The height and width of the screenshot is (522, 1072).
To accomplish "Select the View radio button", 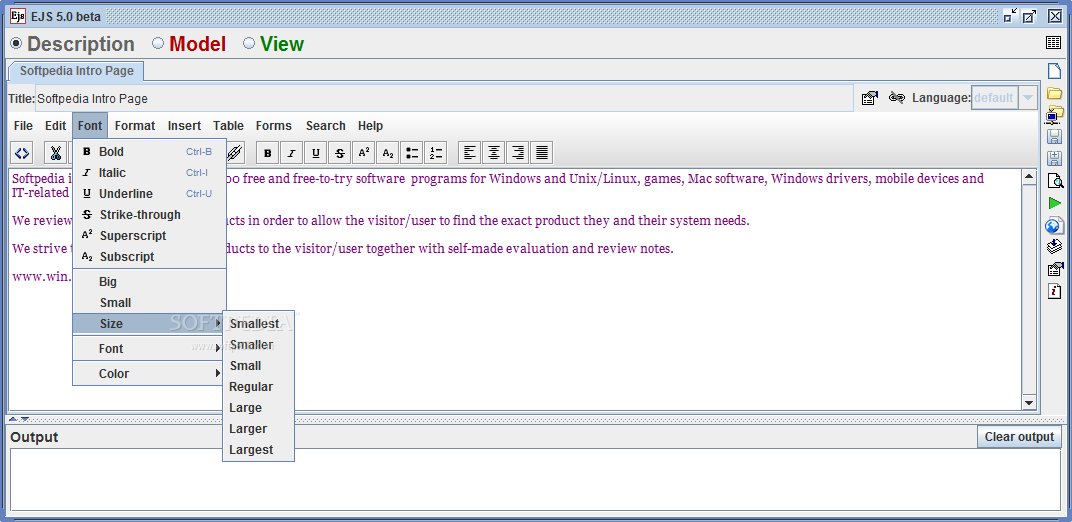I will (249, 44).
